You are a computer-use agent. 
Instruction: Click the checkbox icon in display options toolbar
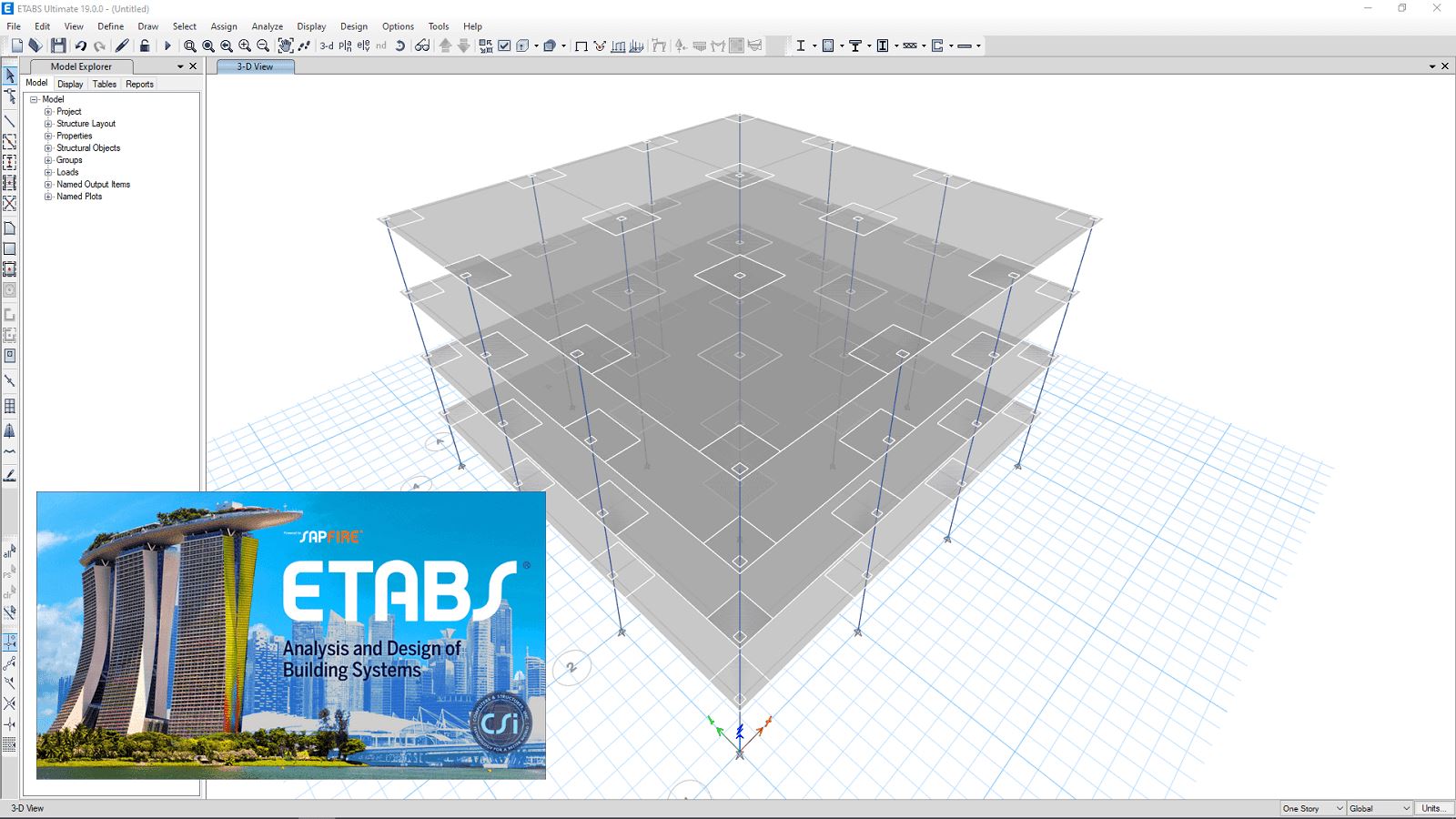(x=504, y=44)
